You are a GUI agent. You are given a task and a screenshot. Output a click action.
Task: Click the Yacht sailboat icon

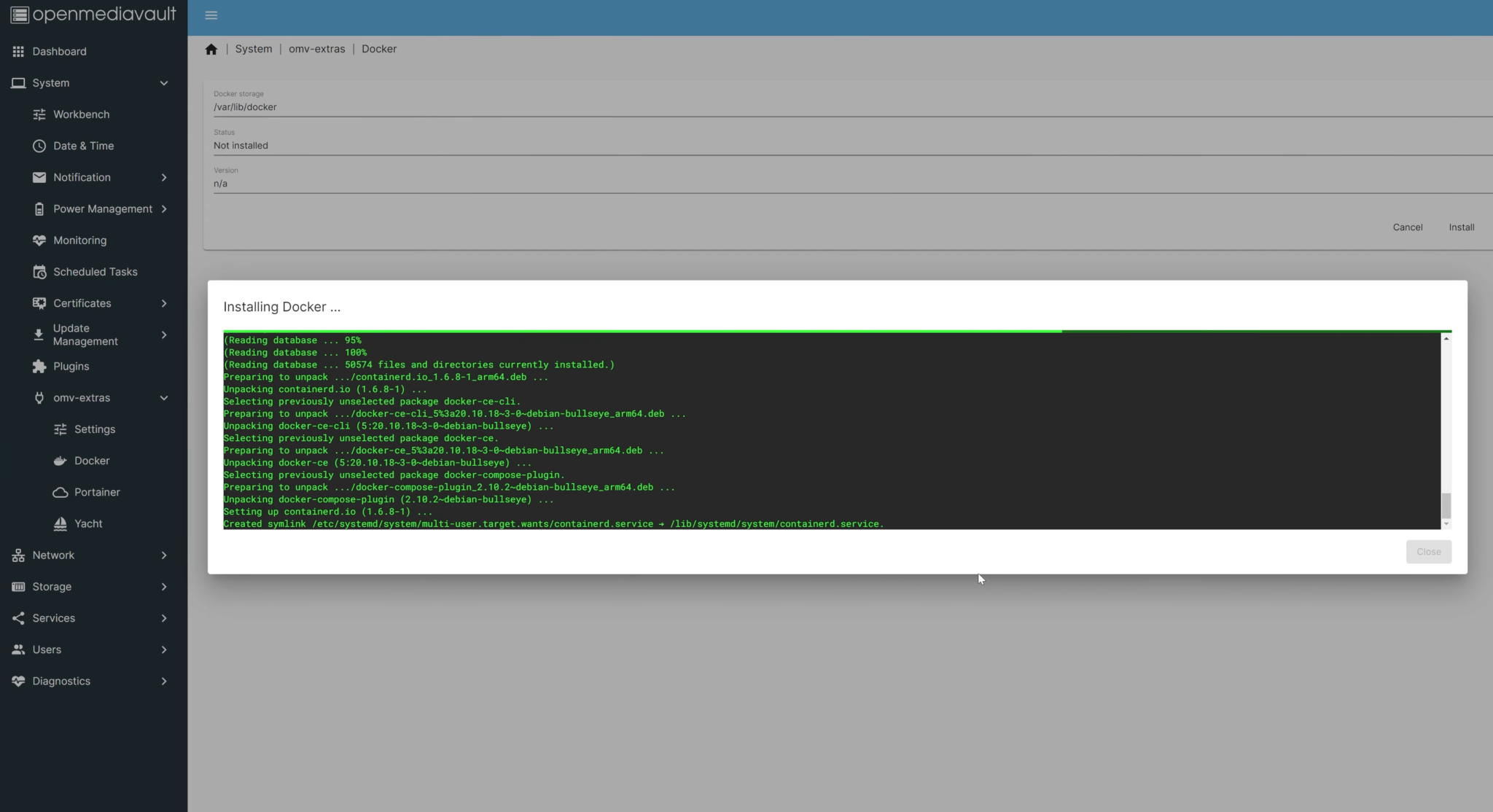(61, 523)
